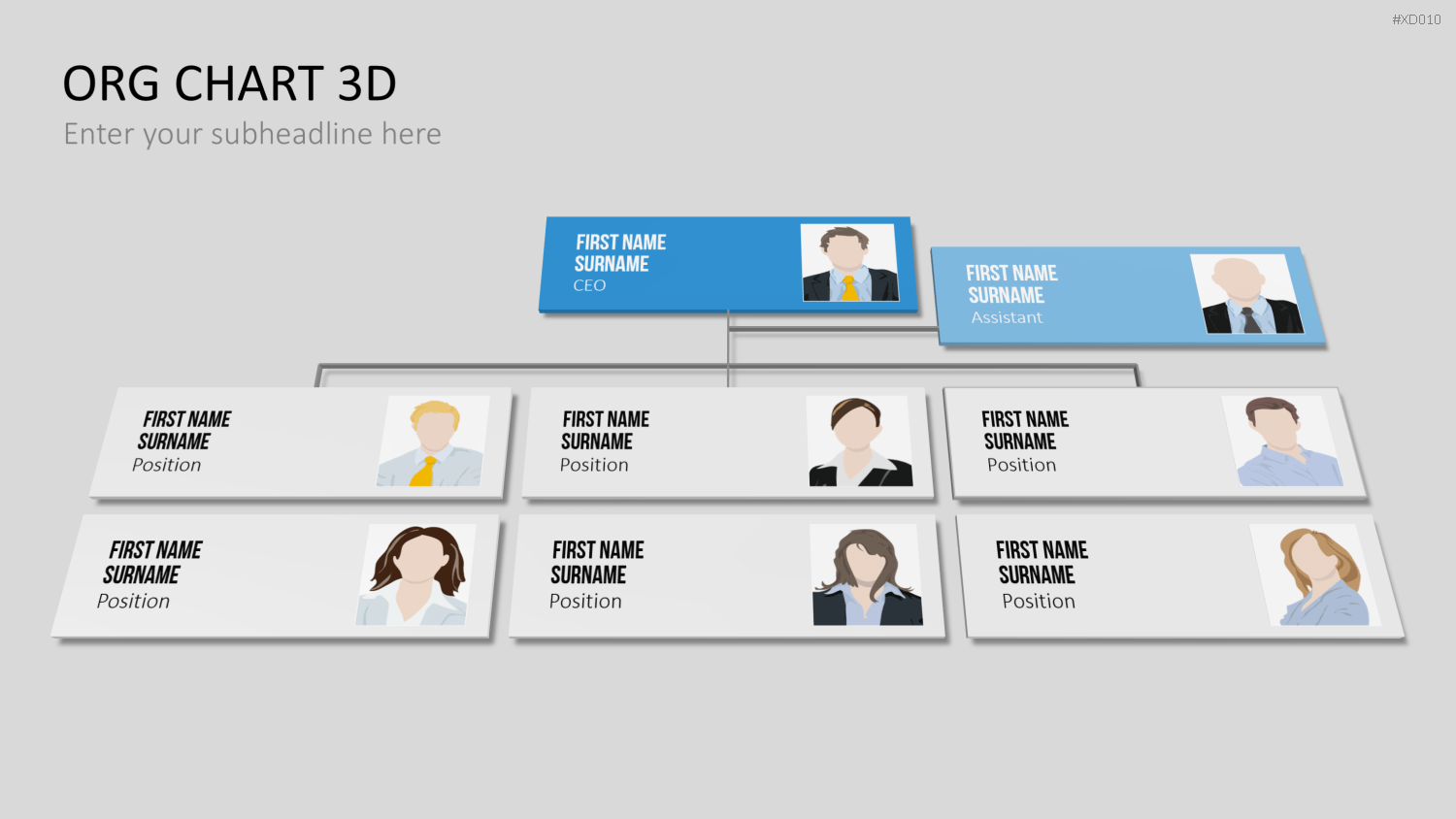This screenshot has width=1456, height=819.
Task: Select the 'Enter your subheadline here' text
Action: click(252, 134)
